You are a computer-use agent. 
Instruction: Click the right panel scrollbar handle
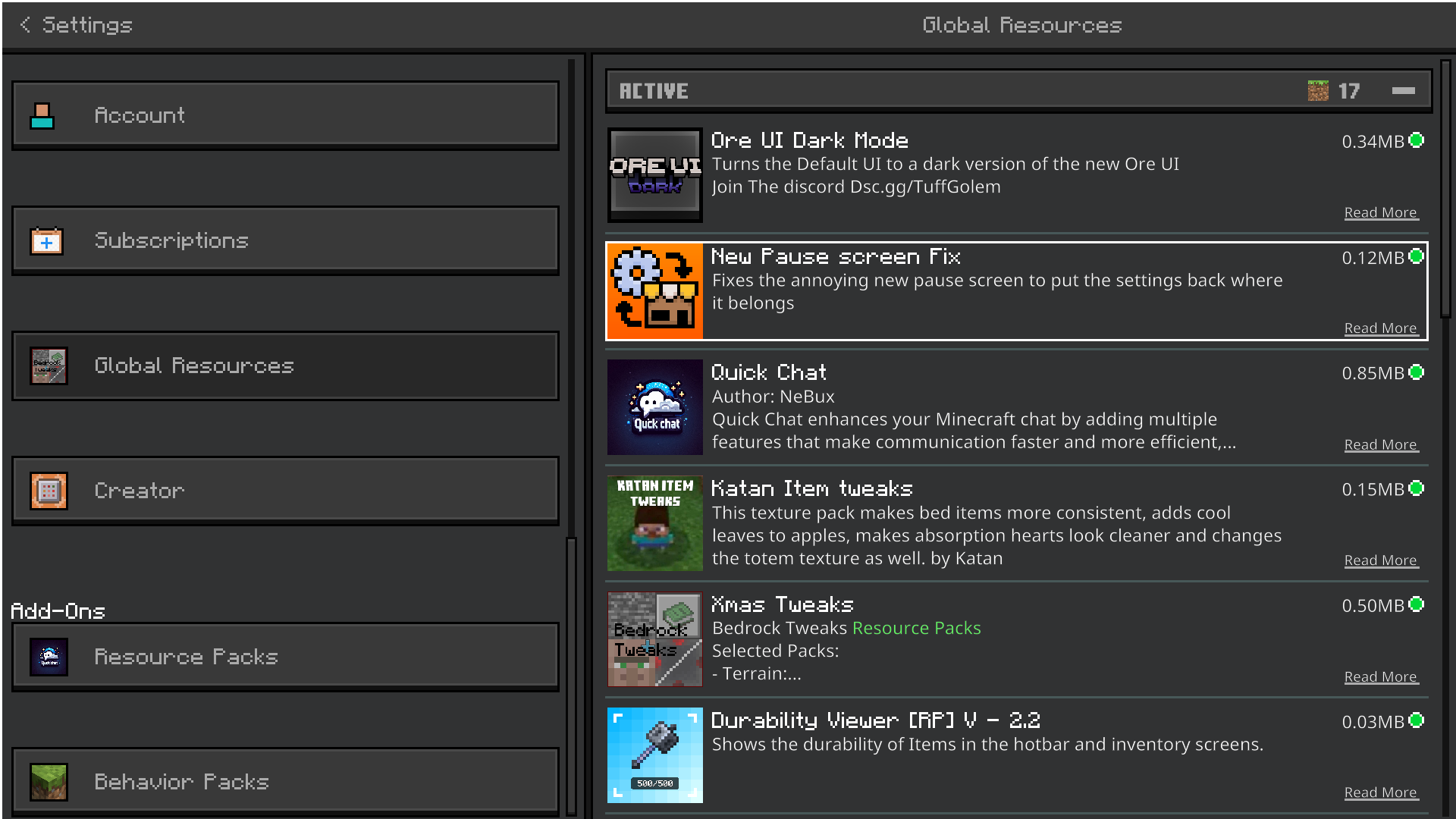pos(1445,190)
